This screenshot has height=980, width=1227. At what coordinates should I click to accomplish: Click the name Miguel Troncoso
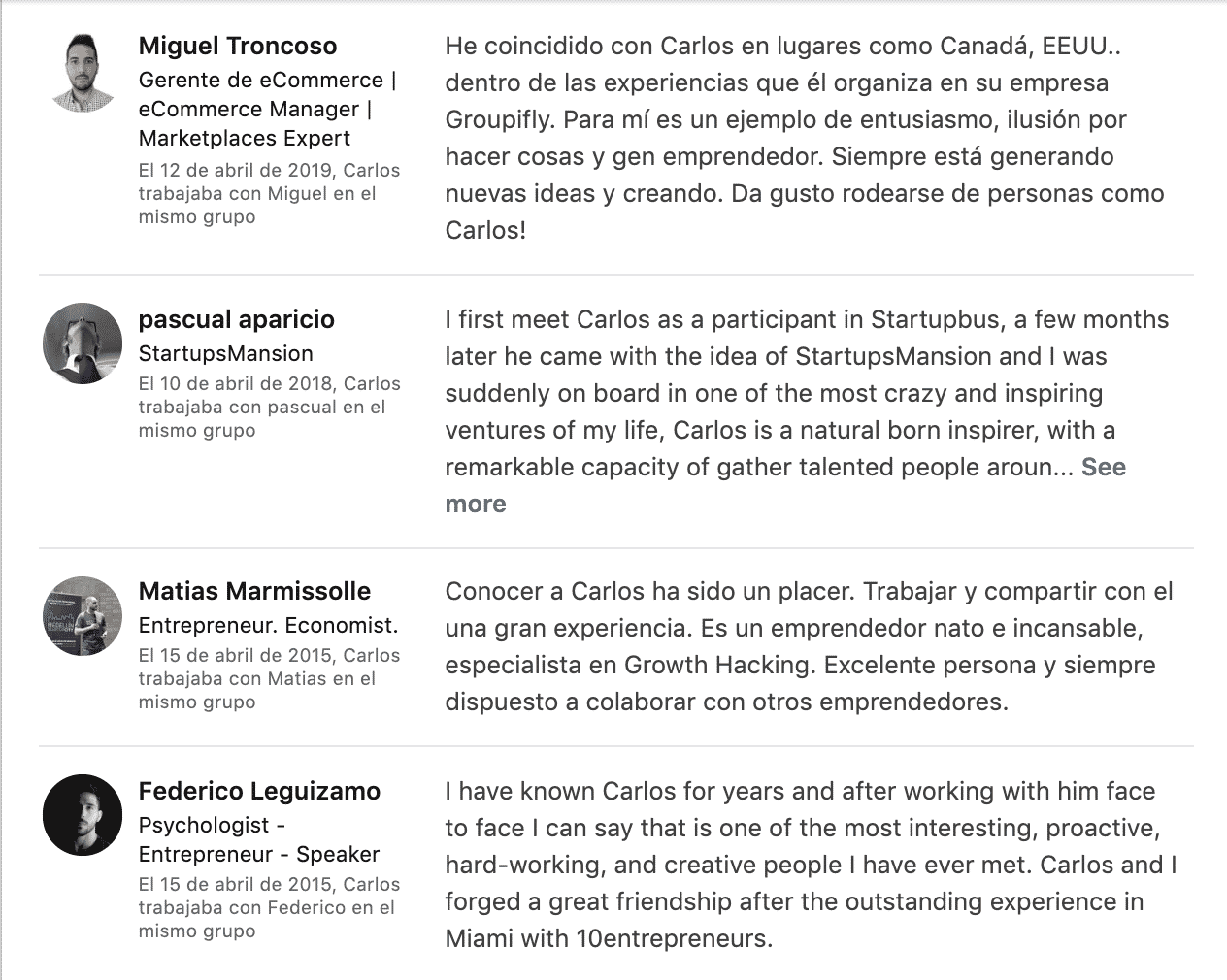(x=238, y=46)
